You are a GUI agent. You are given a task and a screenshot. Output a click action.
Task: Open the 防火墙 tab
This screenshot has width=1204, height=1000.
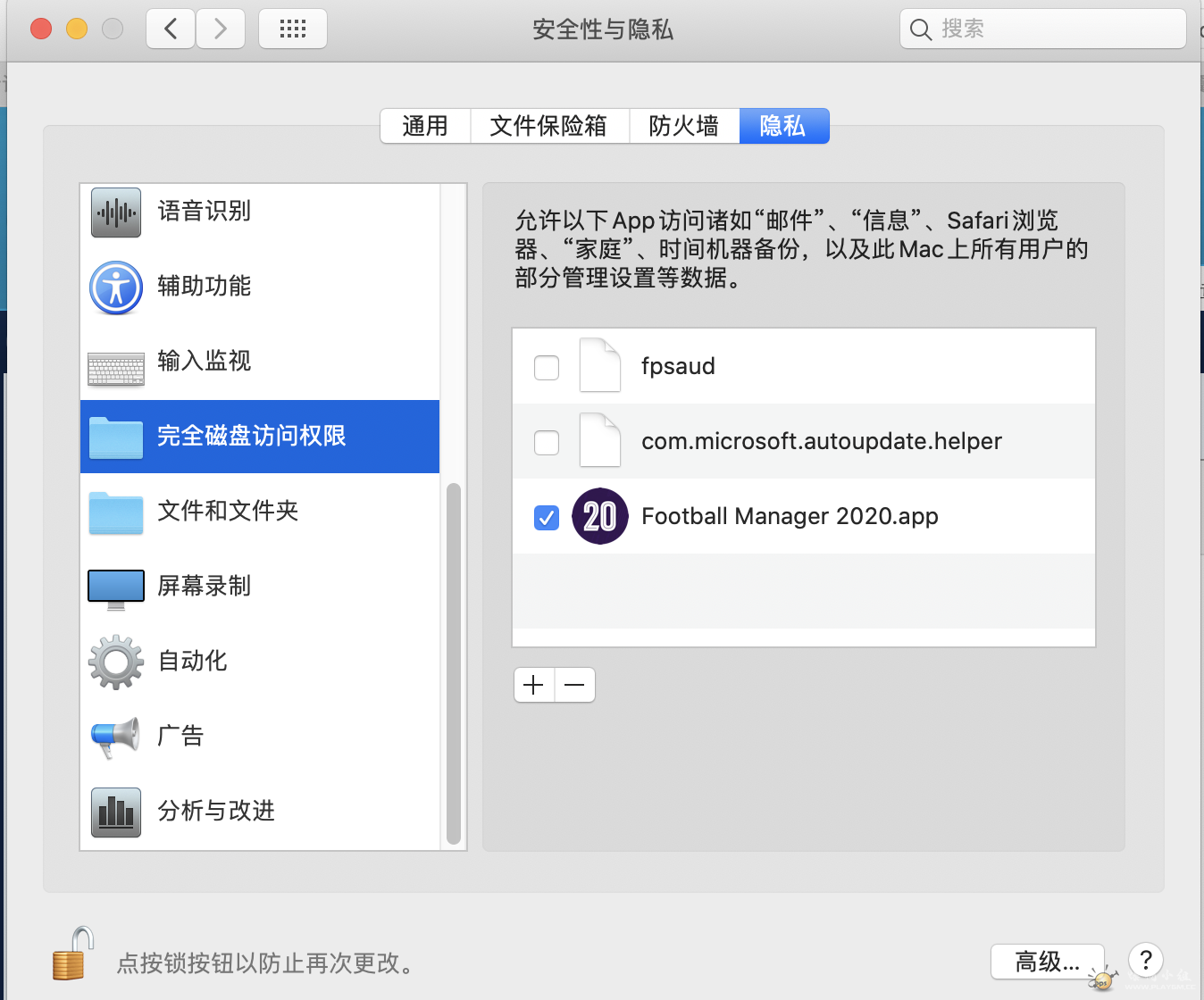tap(683, 126)
